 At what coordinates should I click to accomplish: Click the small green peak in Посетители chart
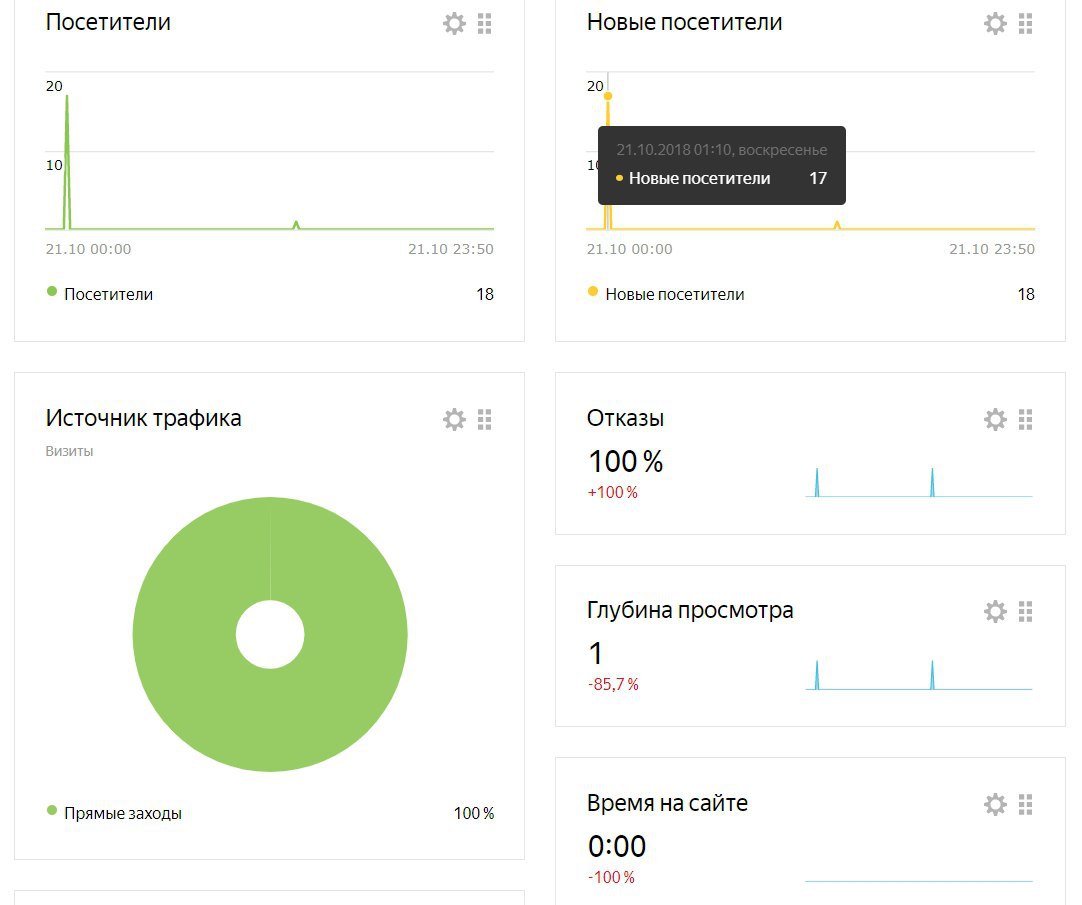pyautogui.click(x=296, y=225)
